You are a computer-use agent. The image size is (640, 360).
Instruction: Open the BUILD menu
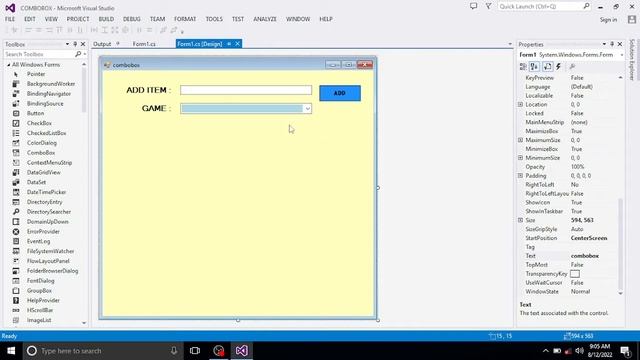106,19
